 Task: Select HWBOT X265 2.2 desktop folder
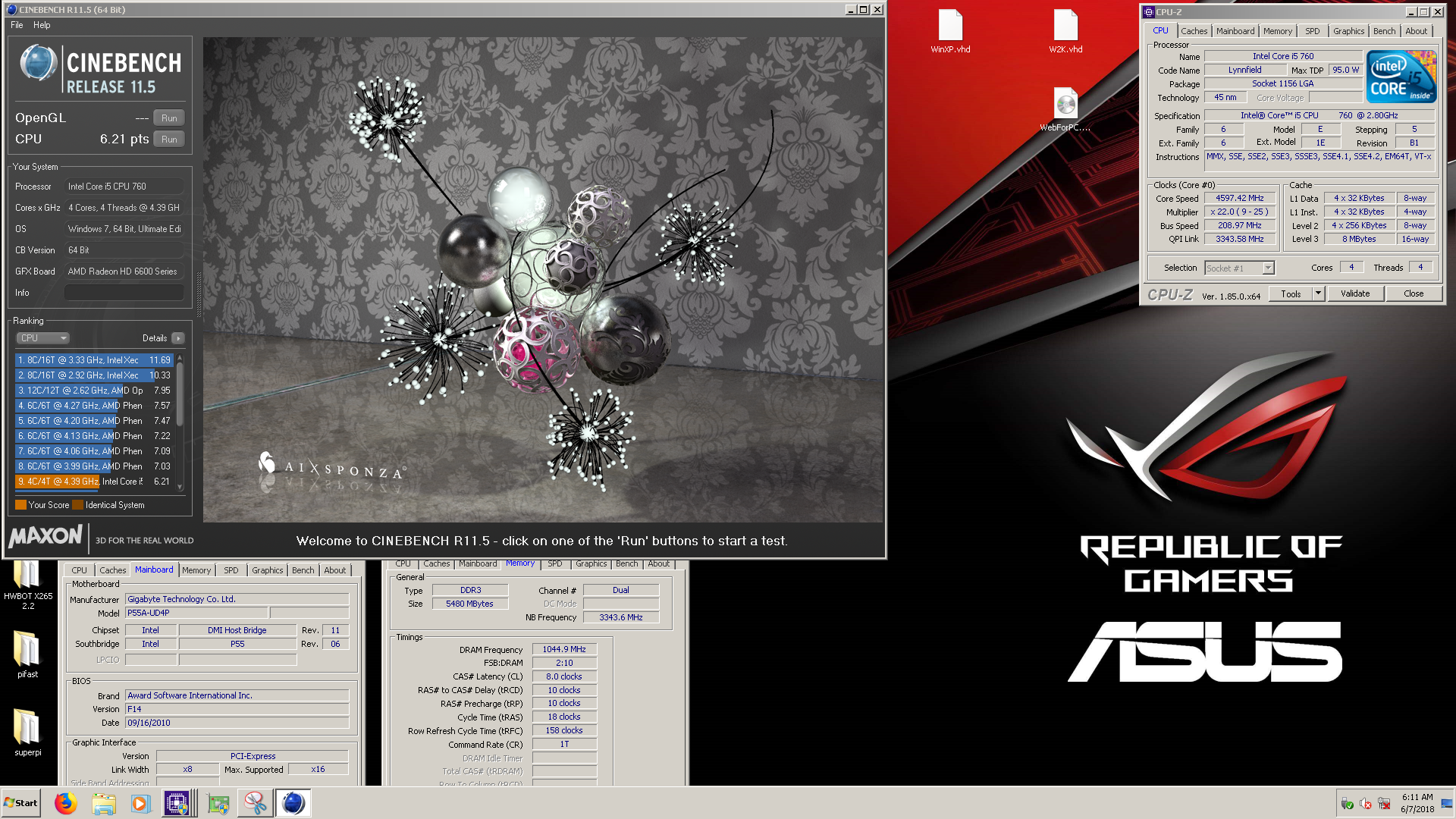pos(28,585)
